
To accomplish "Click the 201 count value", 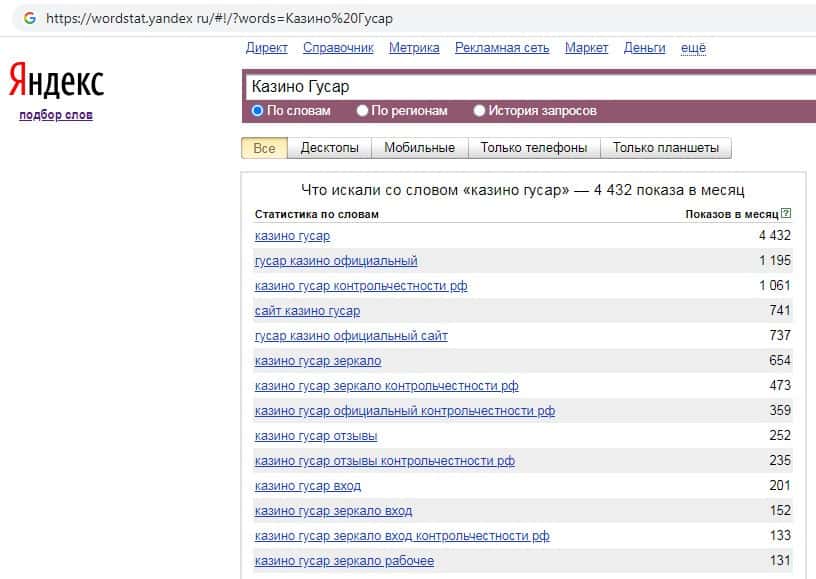I will [780, 485].
